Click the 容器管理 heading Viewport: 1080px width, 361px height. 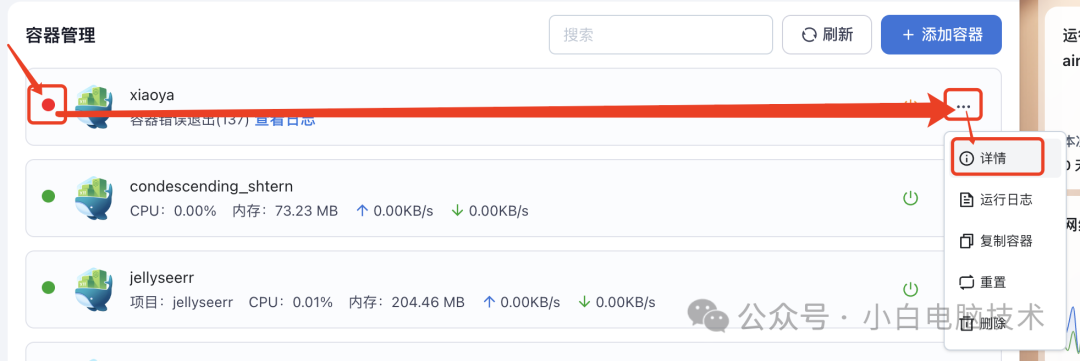click(61, 35)
